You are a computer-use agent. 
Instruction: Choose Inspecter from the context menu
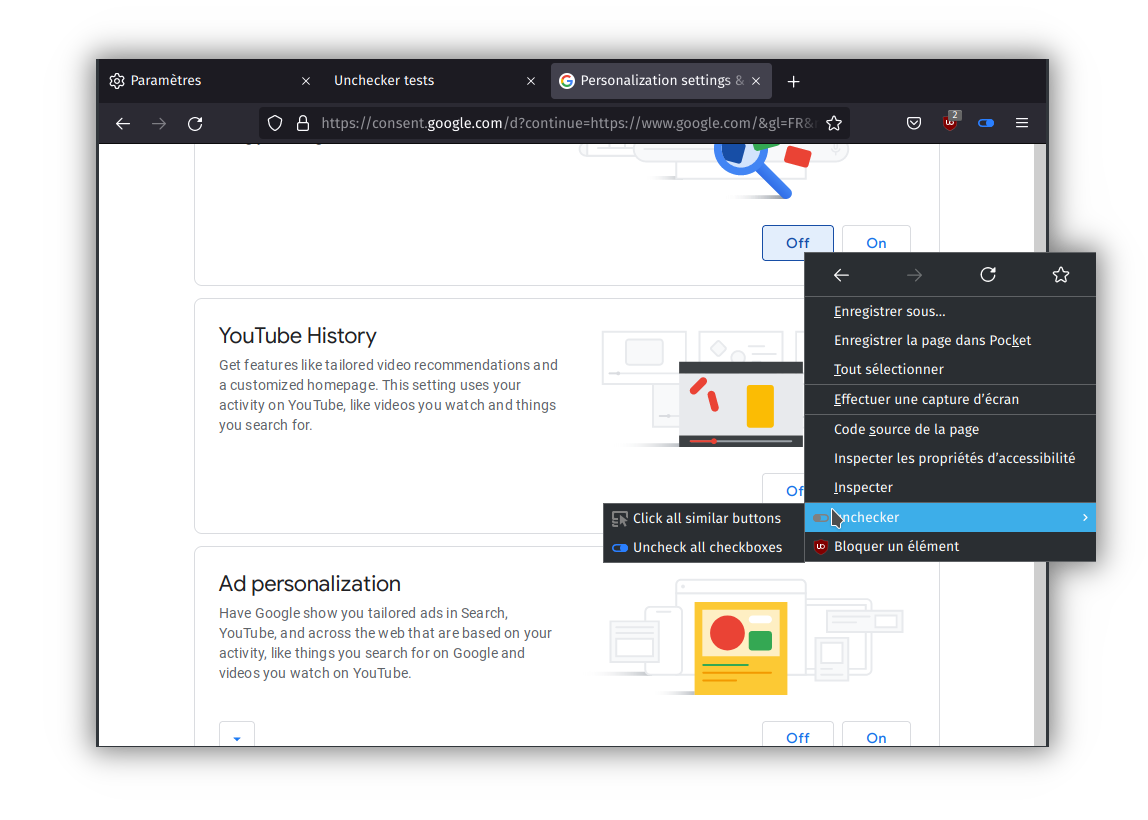pos(950,488)
